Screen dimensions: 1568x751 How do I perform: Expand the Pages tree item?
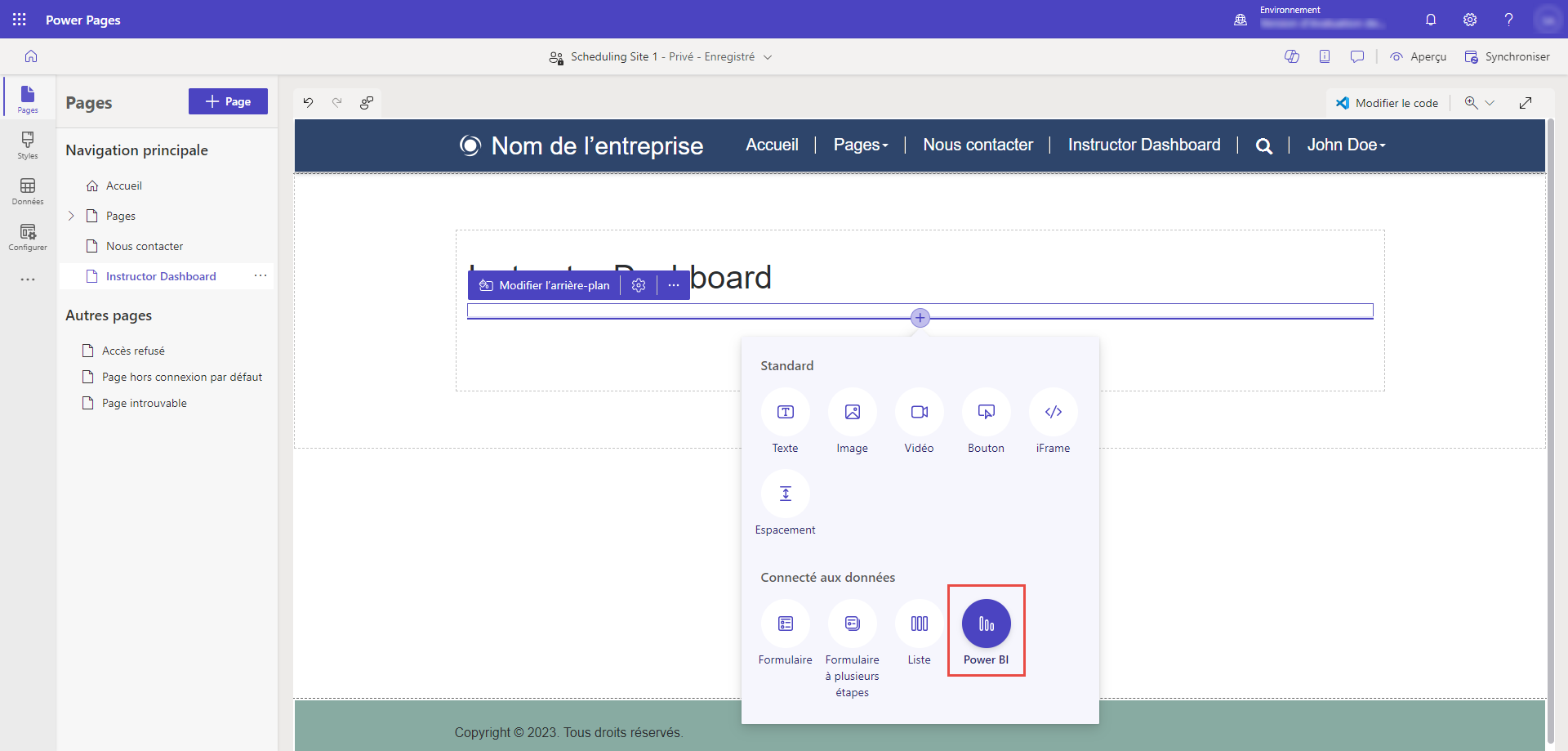click(71, 216)
